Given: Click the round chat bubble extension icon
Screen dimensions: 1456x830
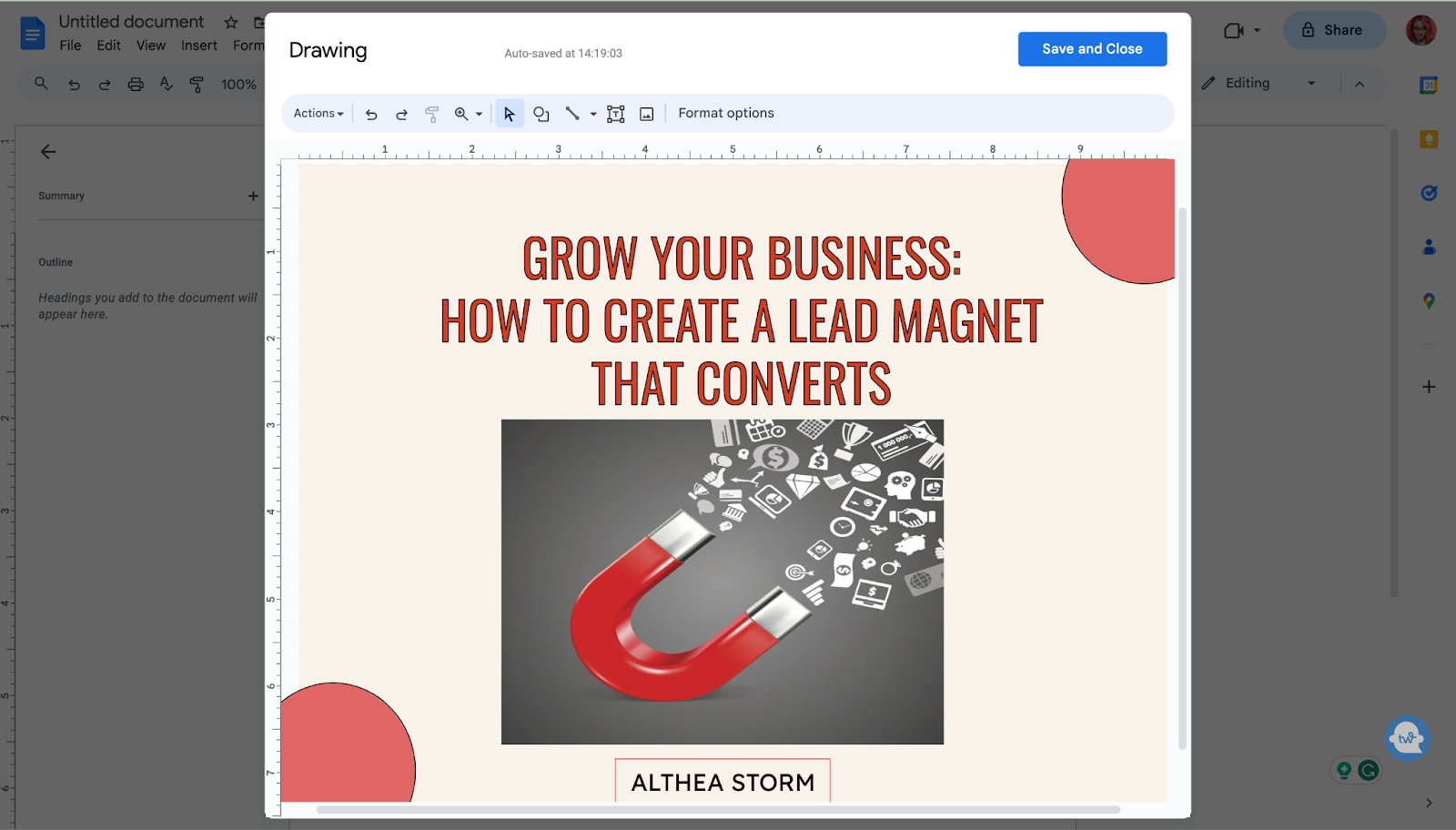Looking at the screenshot, I should 1407,738.
